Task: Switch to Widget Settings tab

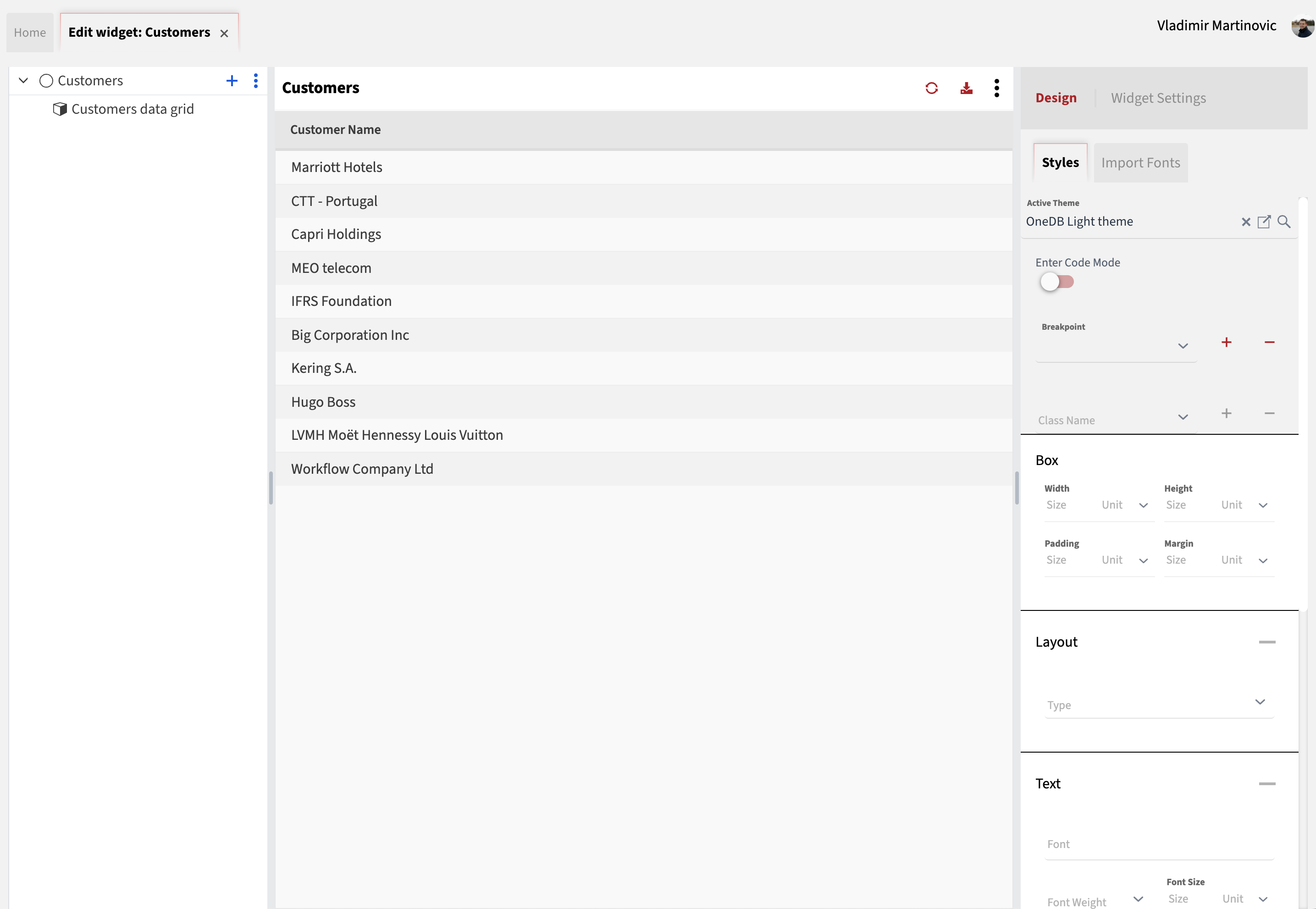Action: point(1158,98)
